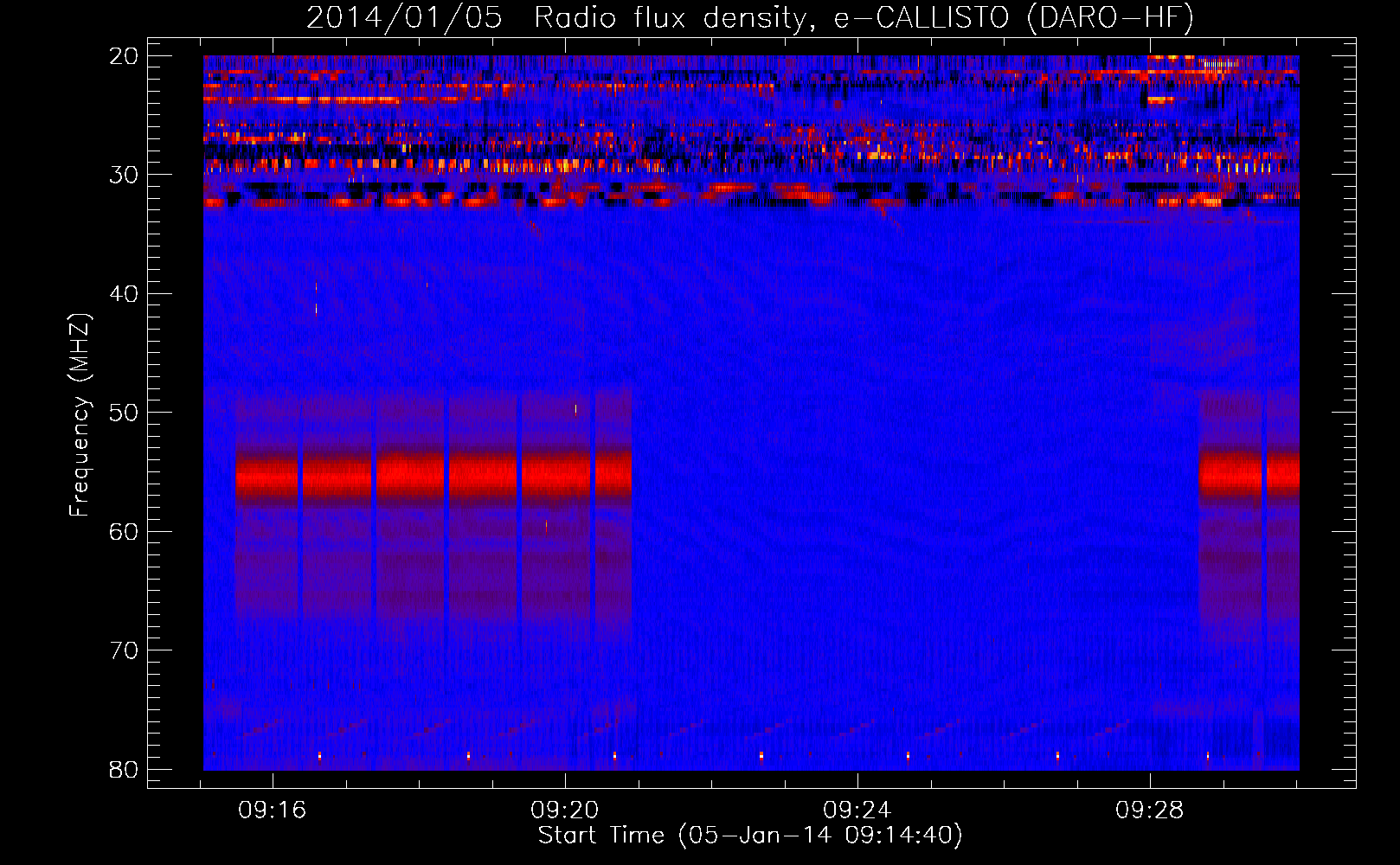Click the 80 frequency tick label
Viewport: 1400px width, 865px height.
(125, 770)
